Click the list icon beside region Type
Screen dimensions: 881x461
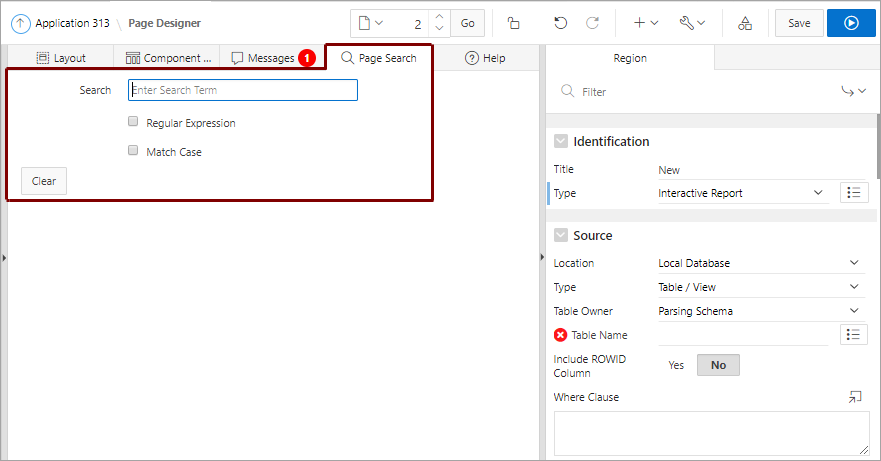pos(853,193)
